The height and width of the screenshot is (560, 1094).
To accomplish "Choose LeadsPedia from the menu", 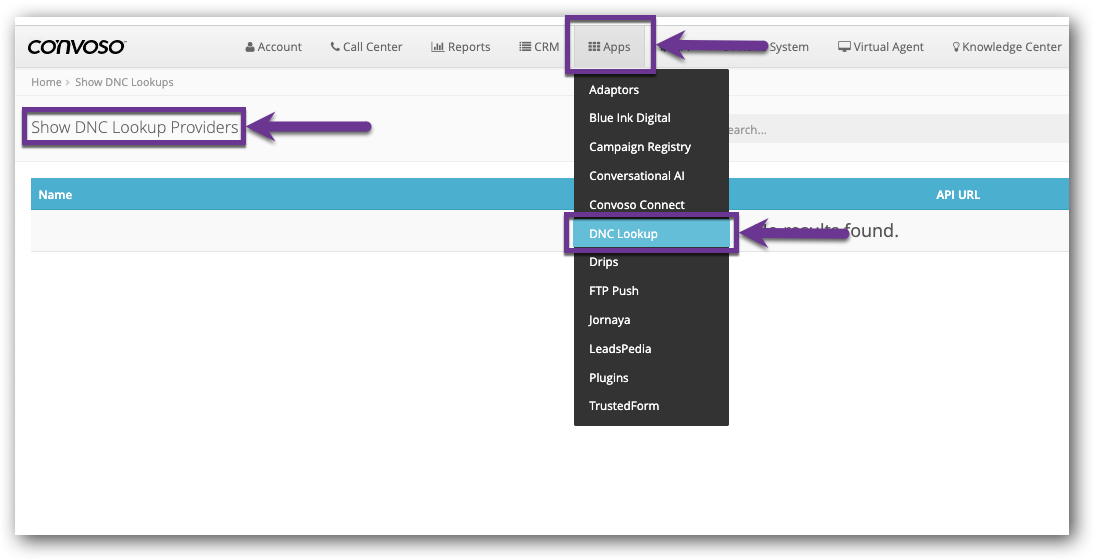I will (651, 349).
